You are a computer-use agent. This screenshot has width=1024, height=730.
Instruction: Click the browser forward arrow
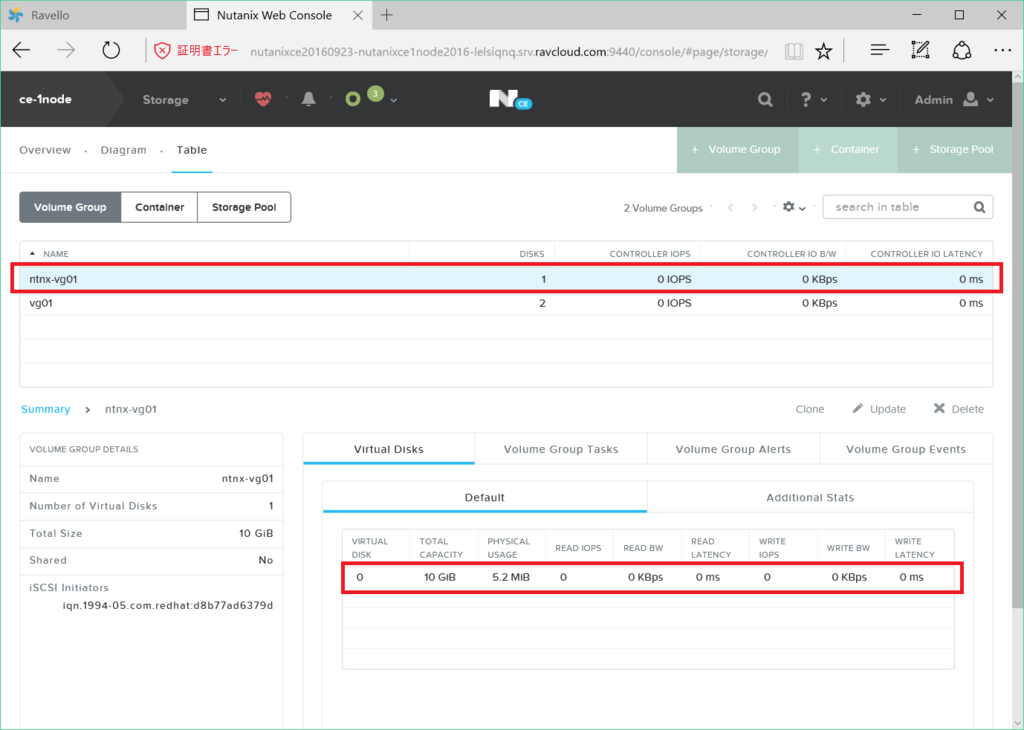66,50
